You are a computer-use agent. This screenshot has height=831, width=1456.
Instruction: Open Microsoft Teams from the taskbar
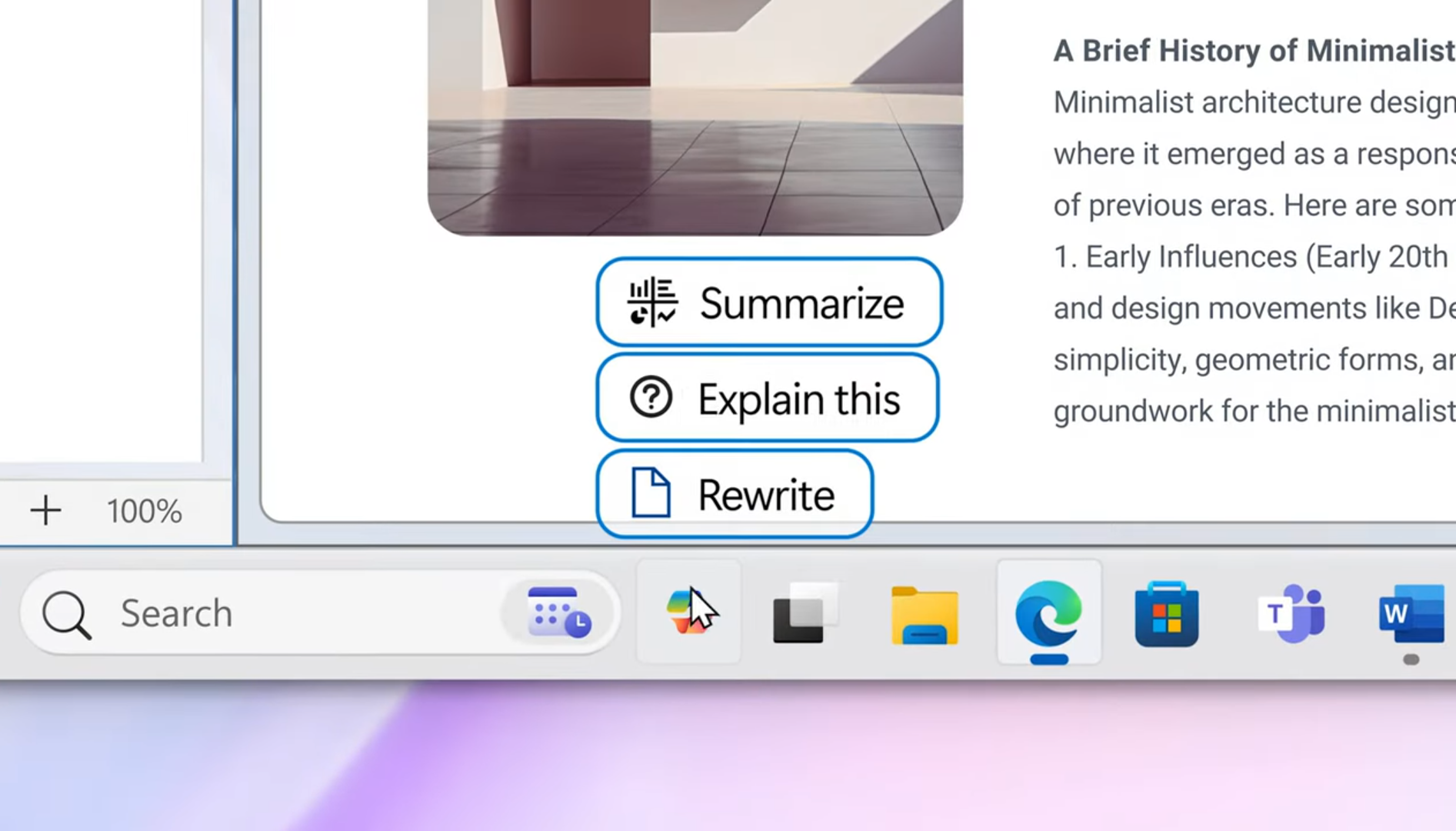pyautogui.click(x=1291, y=613)
